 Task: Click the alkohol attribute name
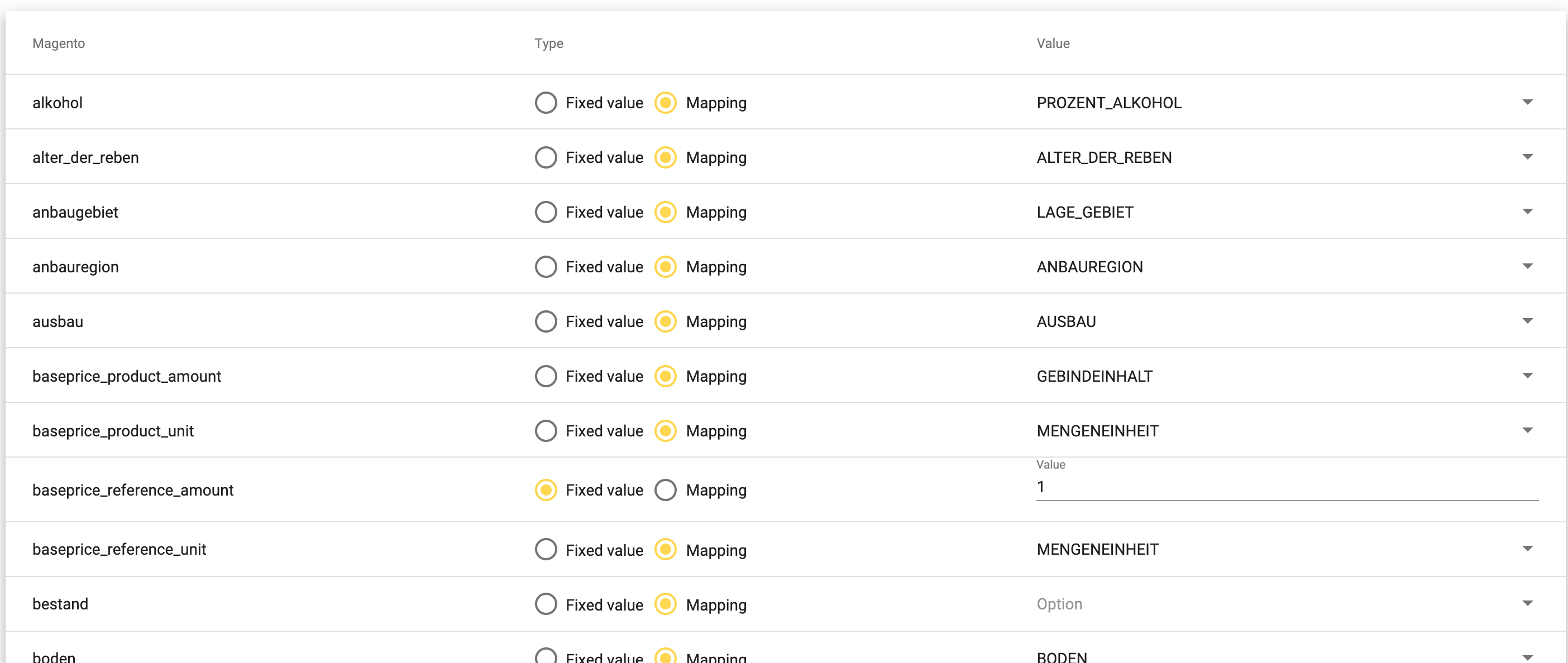[x=57, y=103]
